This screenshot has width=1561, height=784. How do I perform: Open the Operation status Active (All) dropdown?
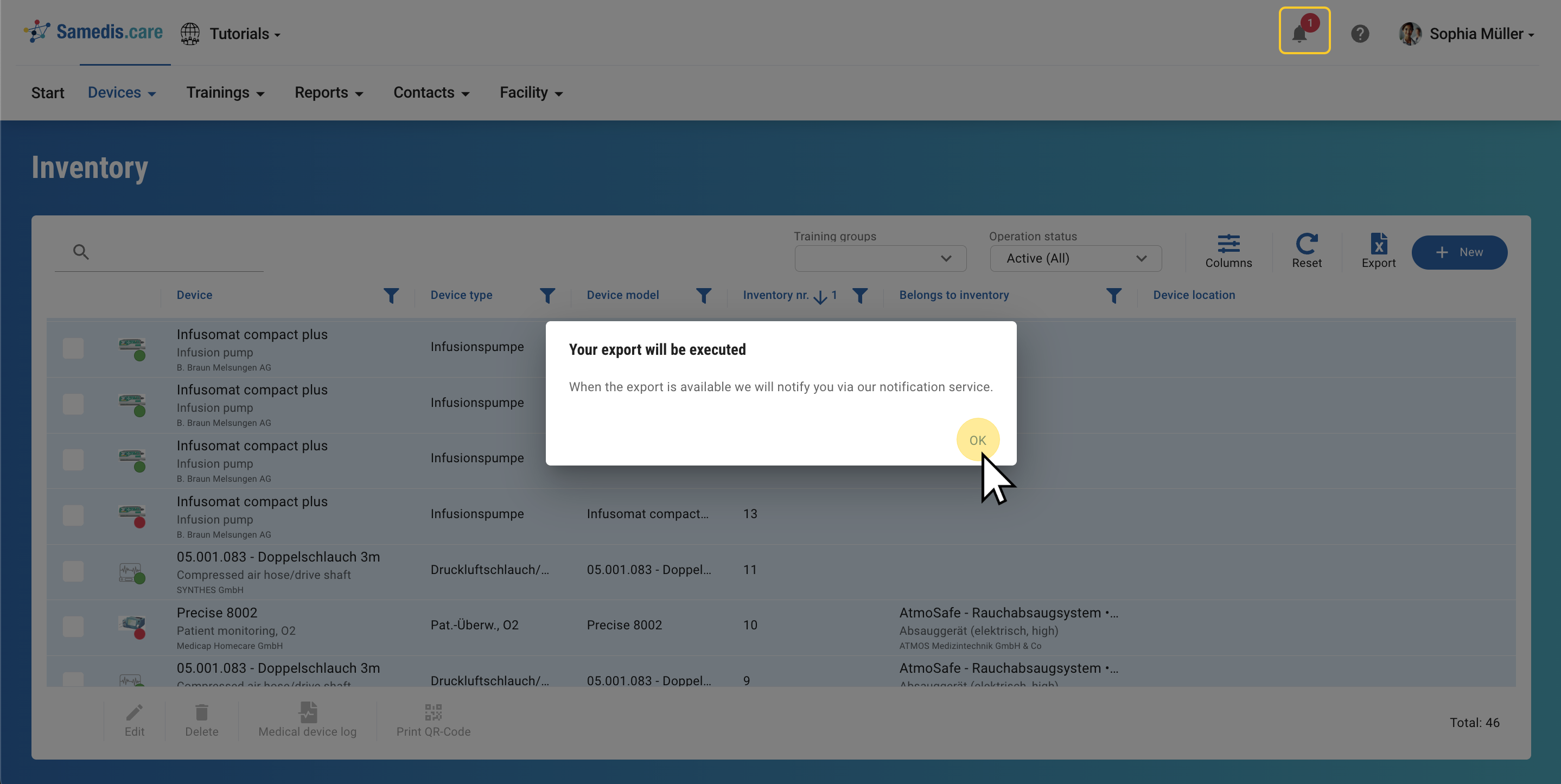pyautogui.click(x=1075, y=258)
